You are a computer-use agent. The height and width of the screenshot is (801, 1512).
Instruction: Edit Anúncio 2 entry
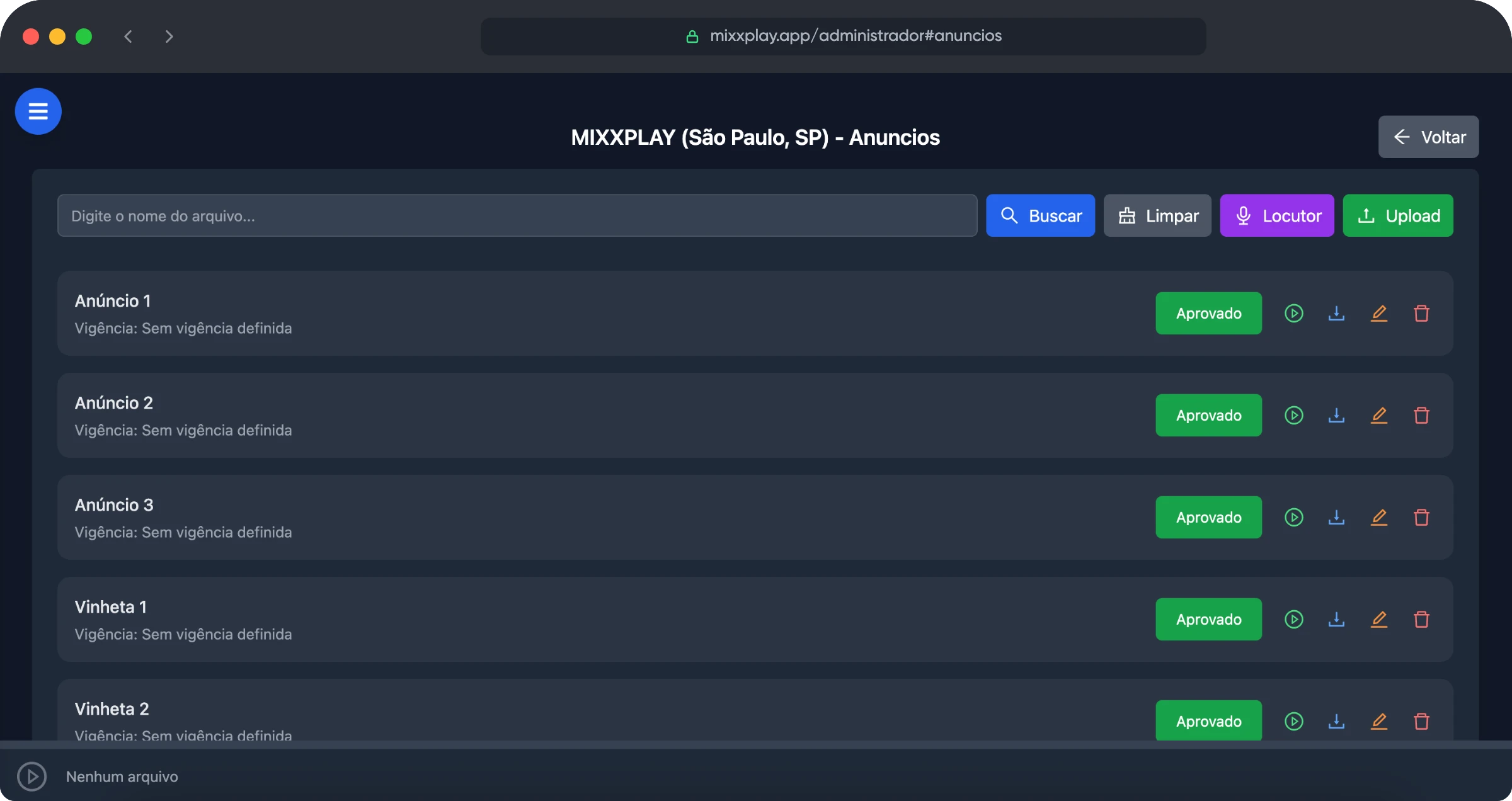1379,415
